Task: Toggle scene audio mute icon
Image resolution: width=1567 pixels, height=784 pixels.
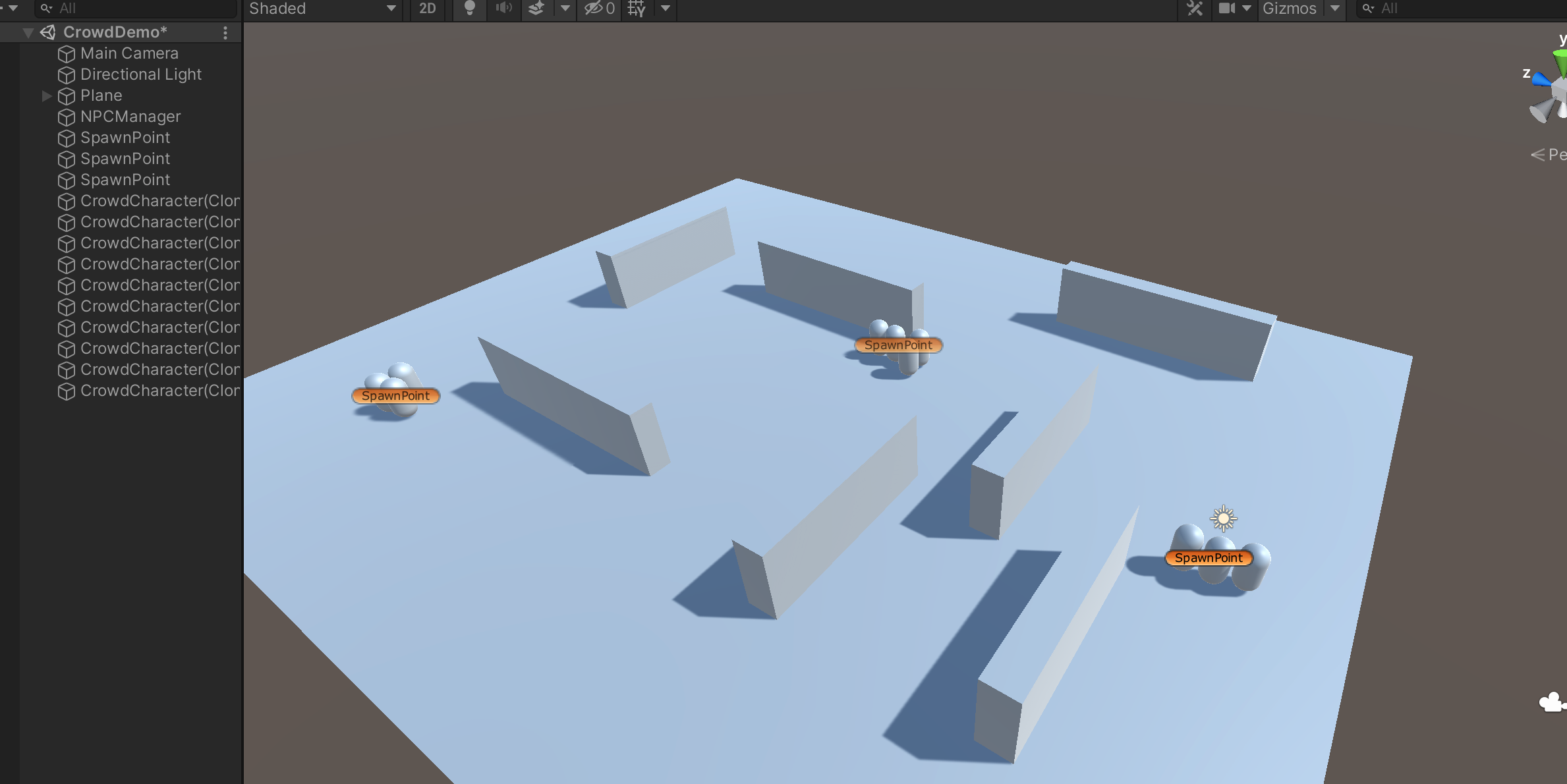Action: [x=503, y=8]
